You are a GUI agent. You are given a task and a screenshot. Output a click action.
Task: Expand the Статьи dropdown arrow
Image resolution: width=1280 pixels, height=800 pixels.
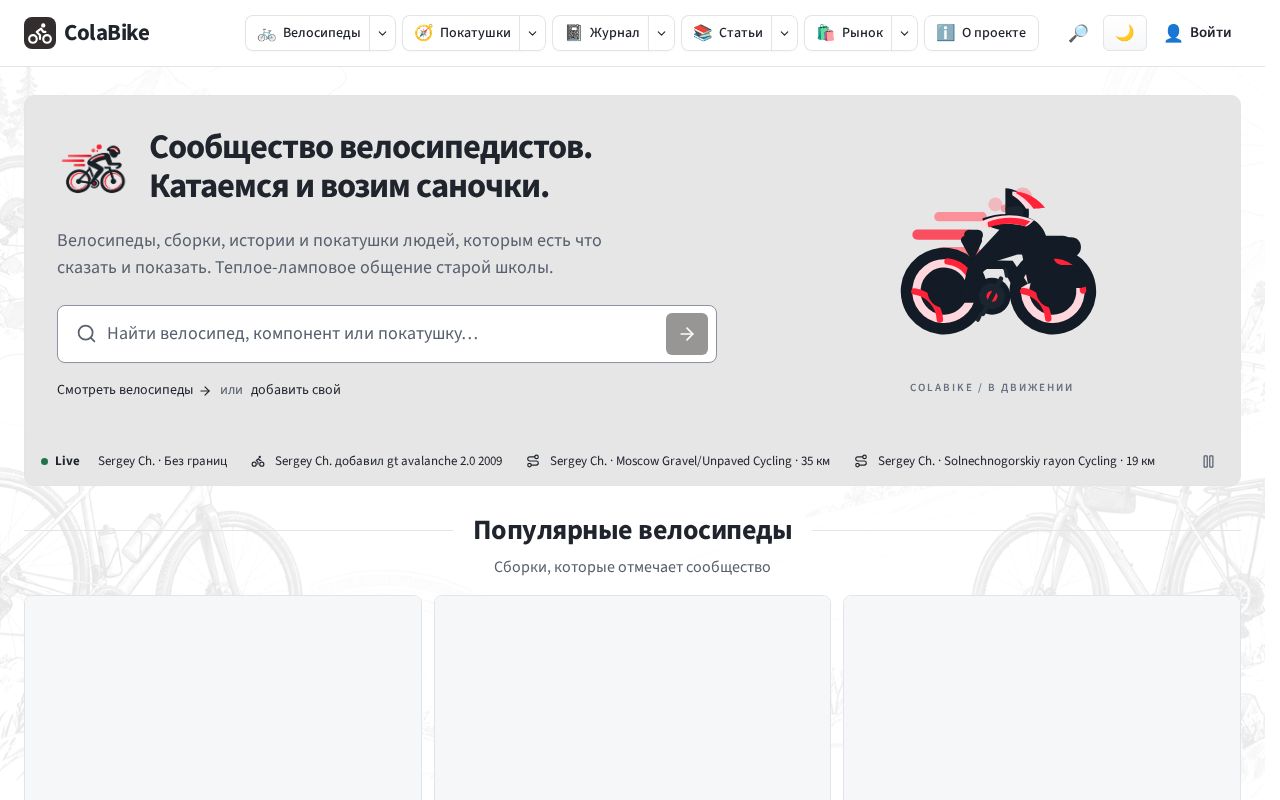784,33
